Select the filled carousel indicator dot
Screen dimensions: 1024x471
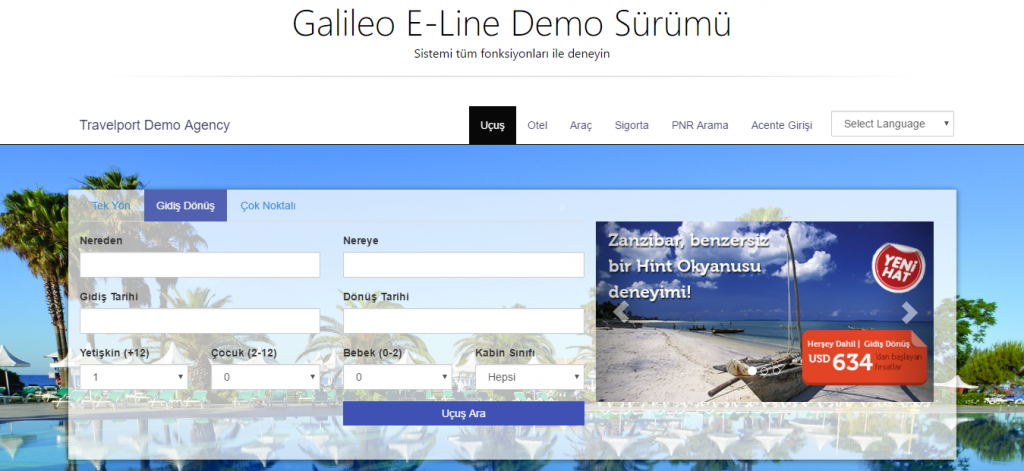752,370
